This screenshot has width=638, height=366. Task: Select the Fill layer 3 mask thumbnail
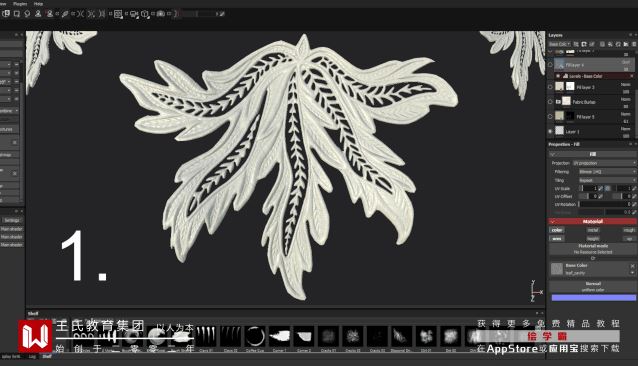(570, 87)
